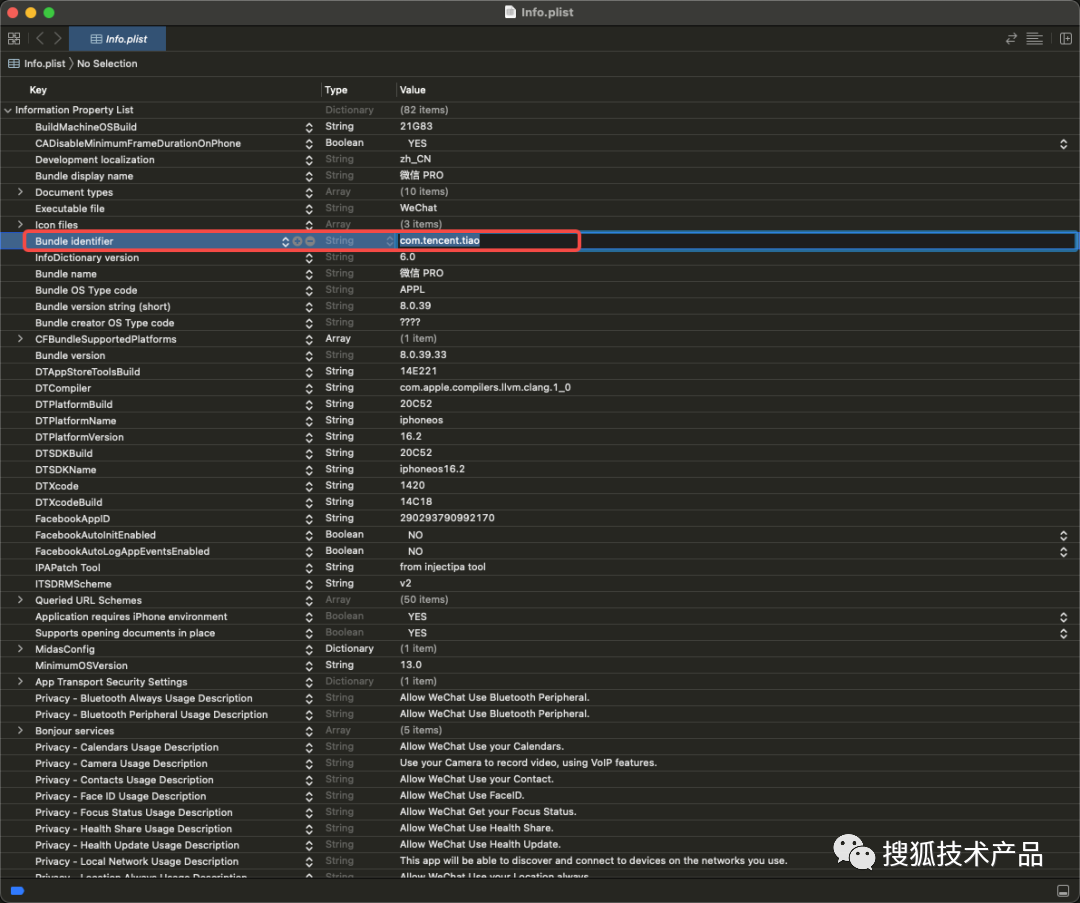Open the related items grid icon
The width and height of the screenshot is (1080, 903).
14,39
